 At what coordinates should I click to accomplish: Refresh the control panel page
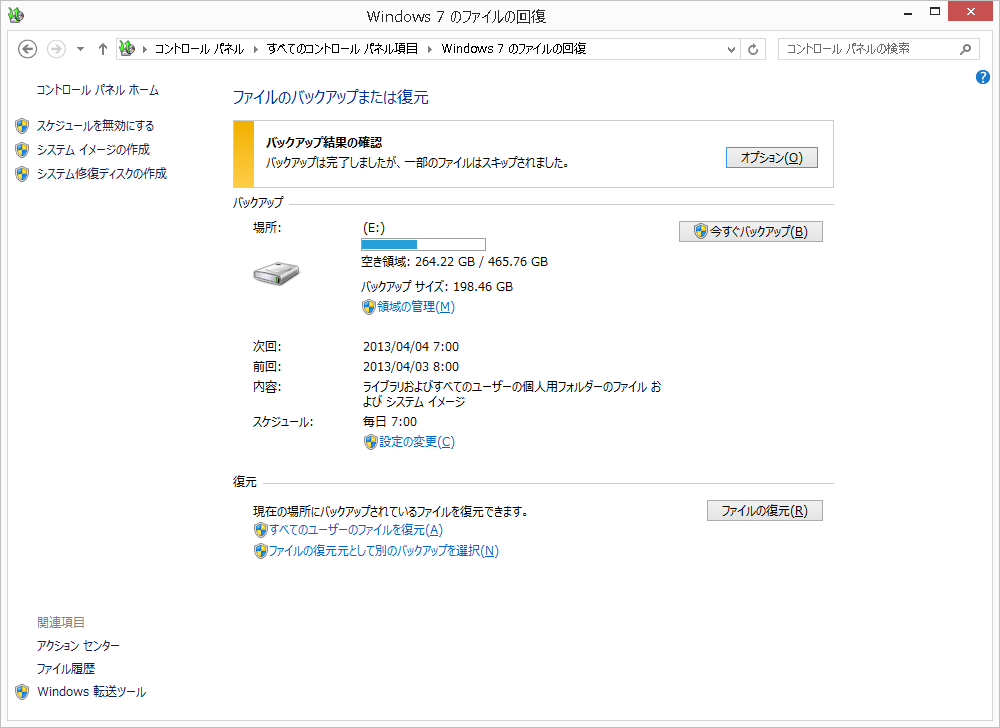point(753,49)
